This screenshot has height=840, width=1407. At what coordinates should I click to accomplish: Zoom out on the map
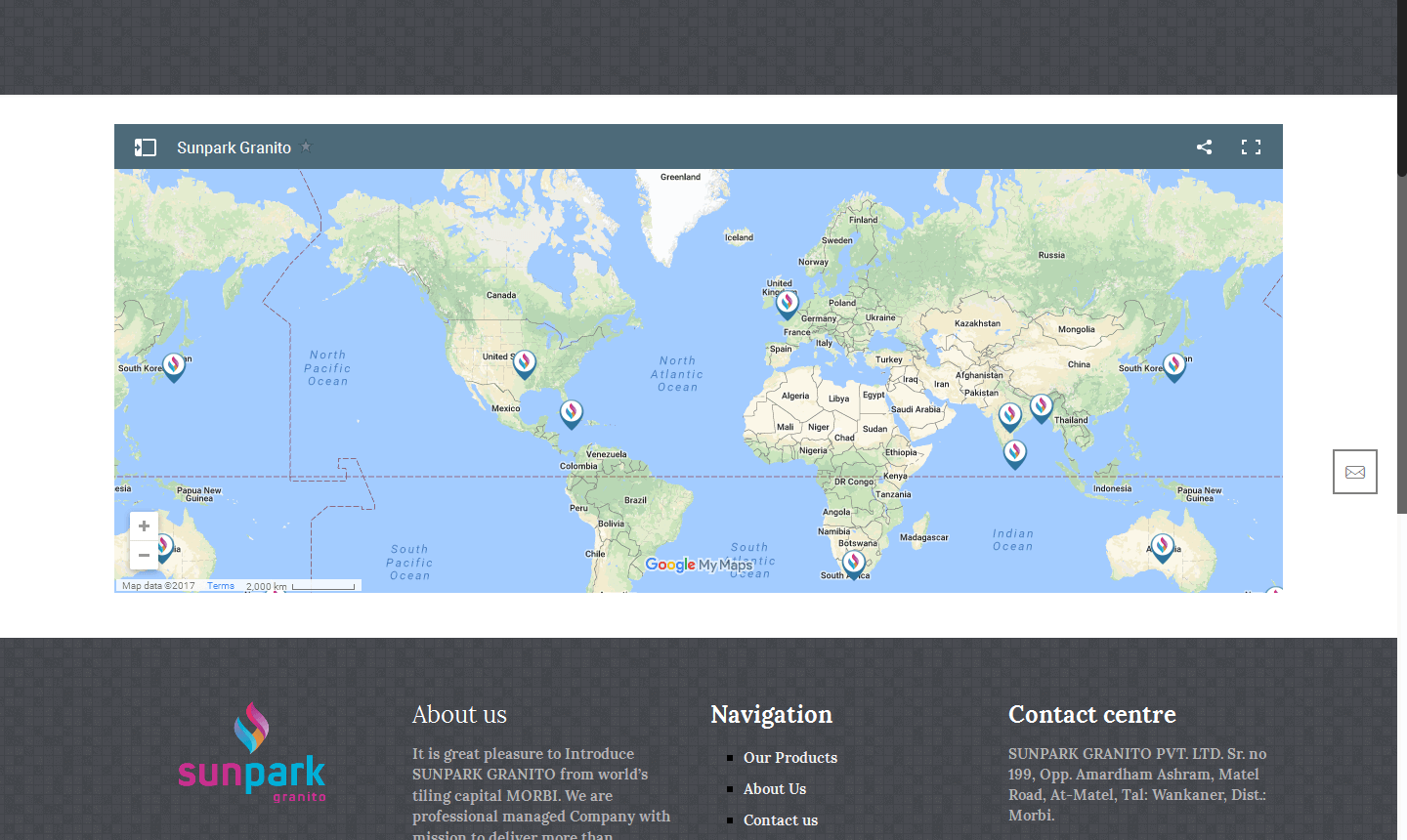coord(144,555)
